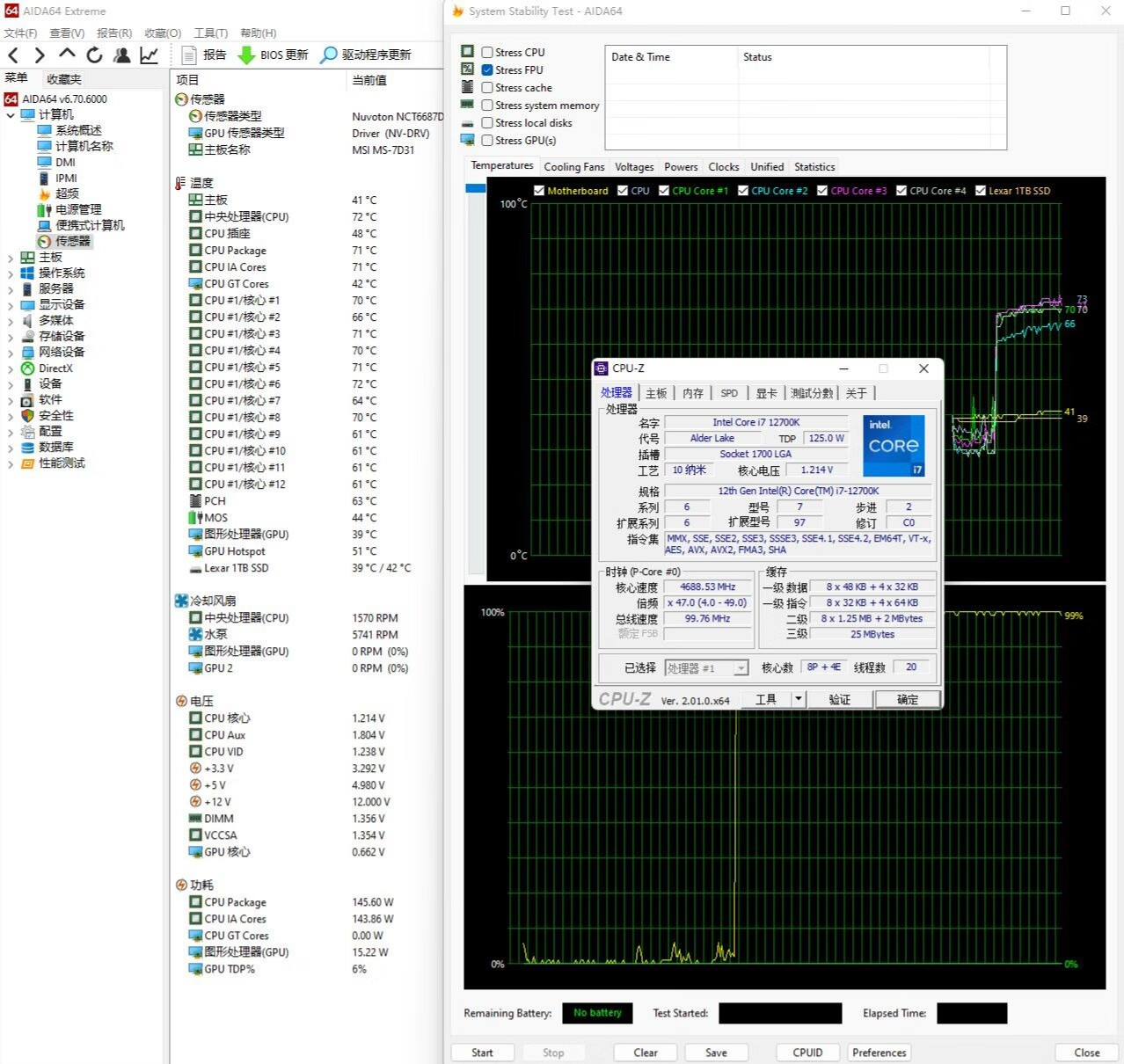Open 工具(T) menu in AIDA64
This screenshot has width=1124, height=1064.
210,33
